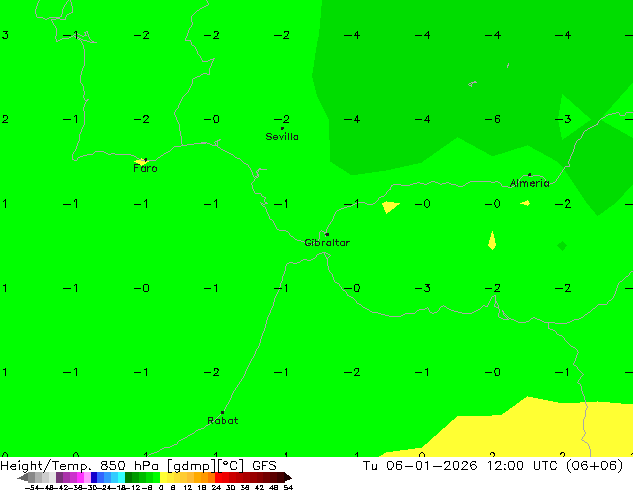Click the grey left arrow of the legend
The width and height of the screenshot is (634, 490).
pos(23,477)
